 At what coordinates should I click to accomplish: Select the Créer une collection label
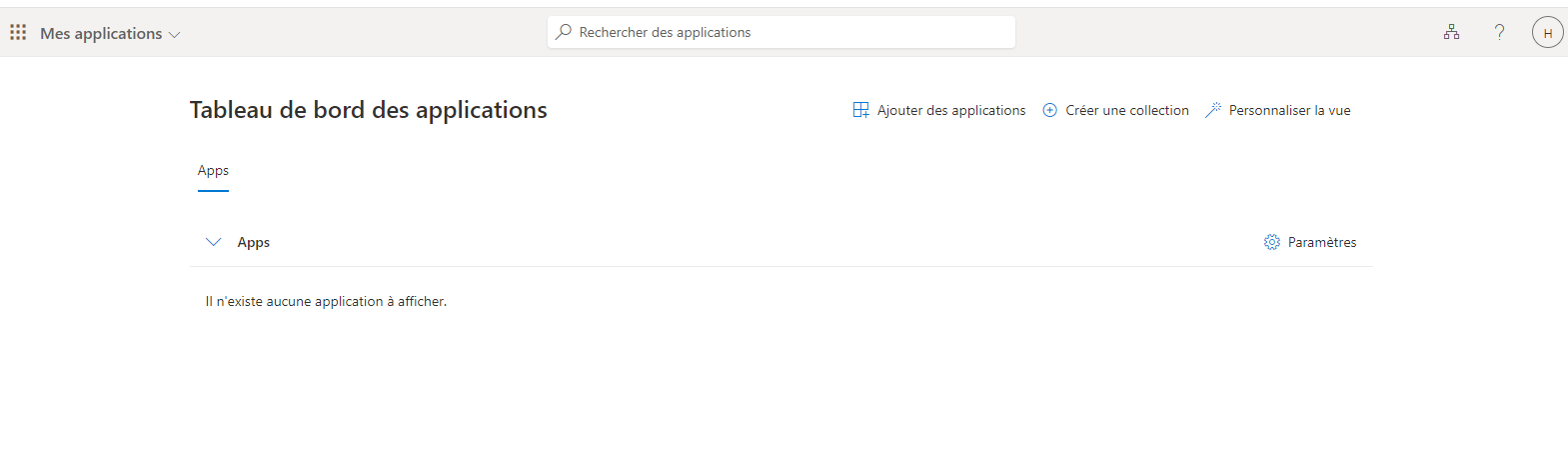[x=1127, y=110]
